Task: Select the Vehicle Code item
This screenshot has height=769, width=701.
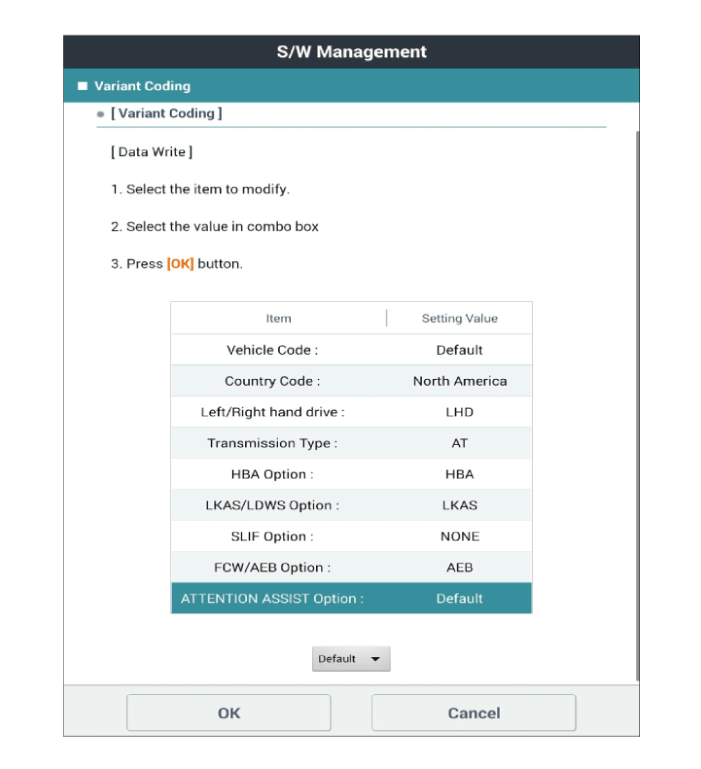Action: tap(272, 350)
